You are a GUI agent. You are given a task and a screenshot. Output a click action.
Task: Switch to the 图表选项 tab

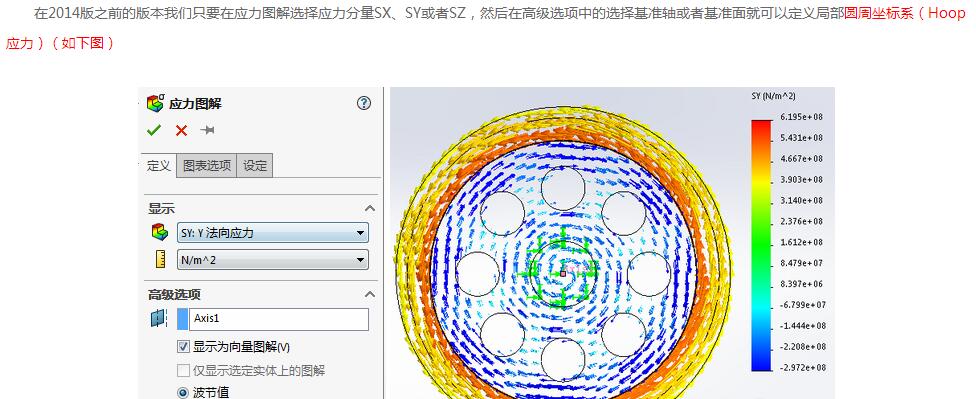point(207,166)
